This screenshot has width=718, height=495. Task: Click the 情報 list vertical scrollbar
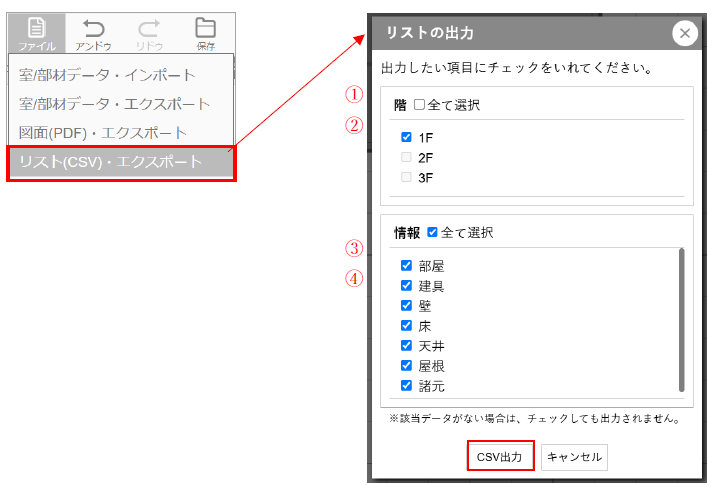(681, 320)
